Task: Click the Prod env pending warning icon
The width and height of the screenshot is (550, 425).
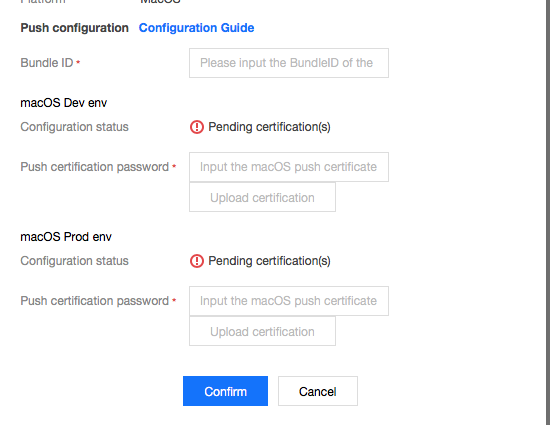Action: click(197, 261)
